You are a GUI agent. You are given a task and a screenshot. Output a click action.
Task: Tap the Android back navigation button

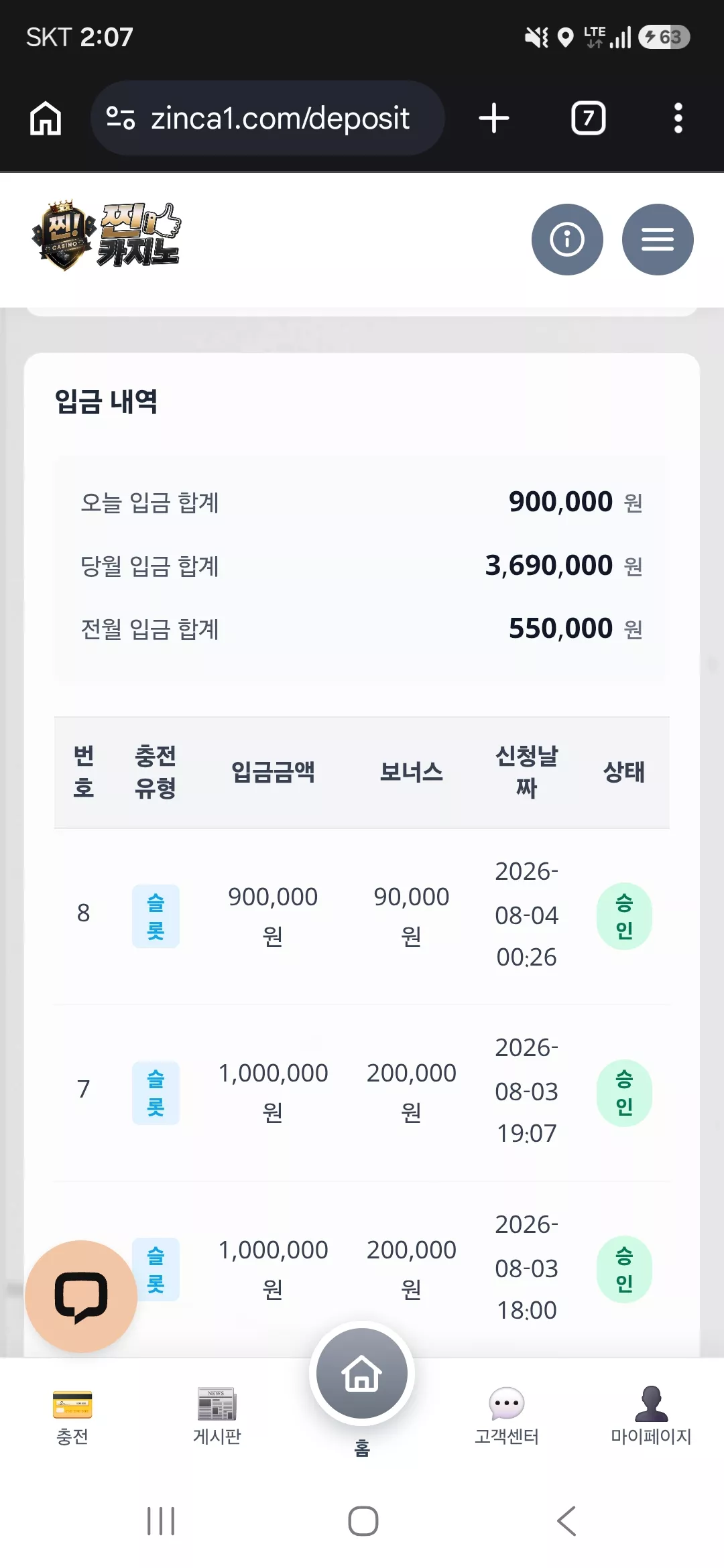pos(566,1521)
